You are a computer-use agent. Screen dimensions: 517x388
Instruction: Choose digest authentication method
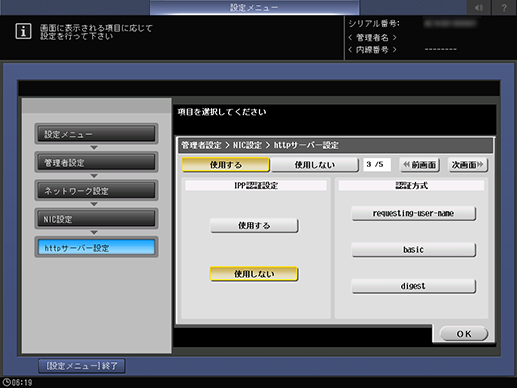[413, 286]
